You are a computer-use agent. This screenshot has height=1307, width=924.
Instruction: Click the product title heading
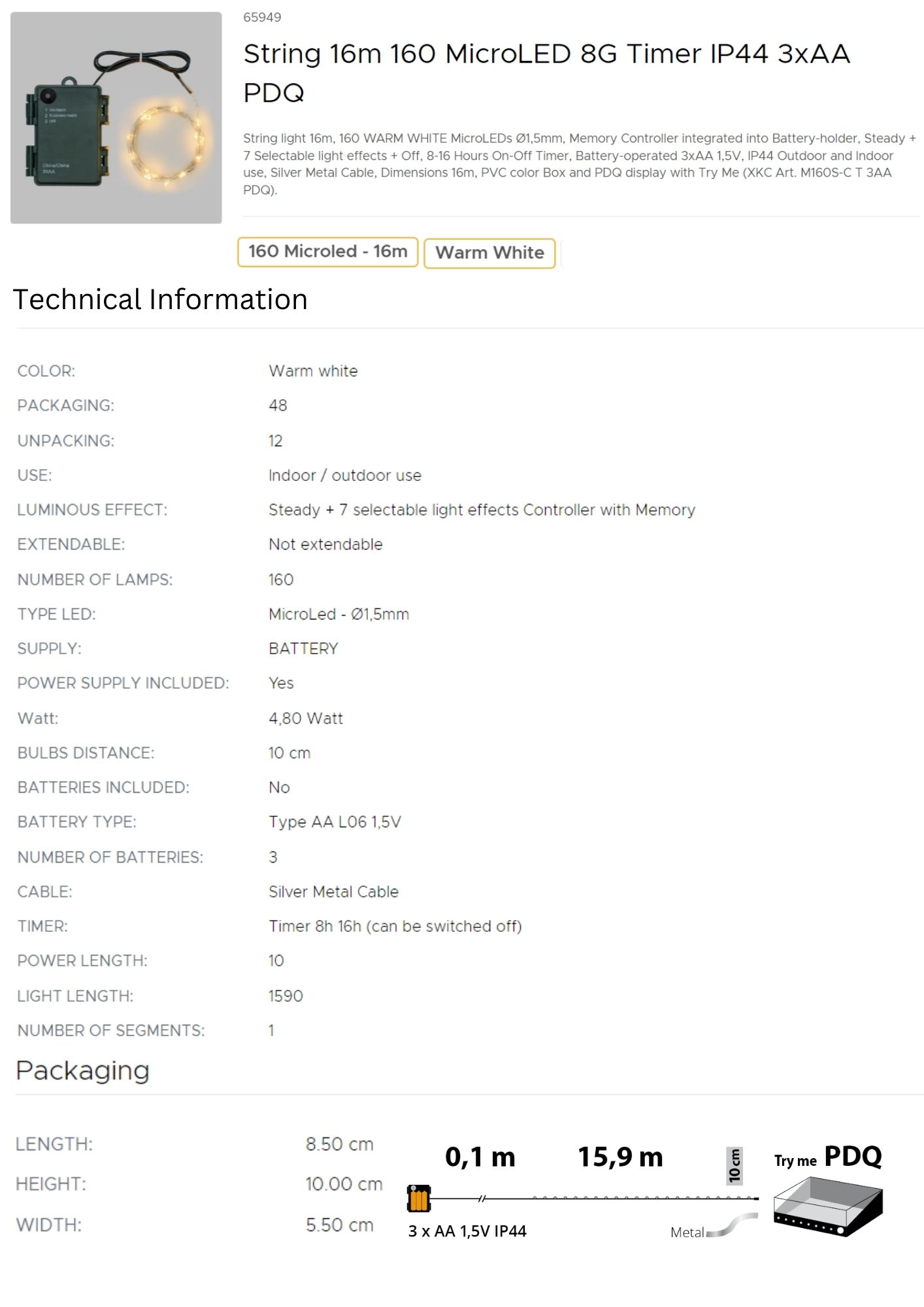546,73
